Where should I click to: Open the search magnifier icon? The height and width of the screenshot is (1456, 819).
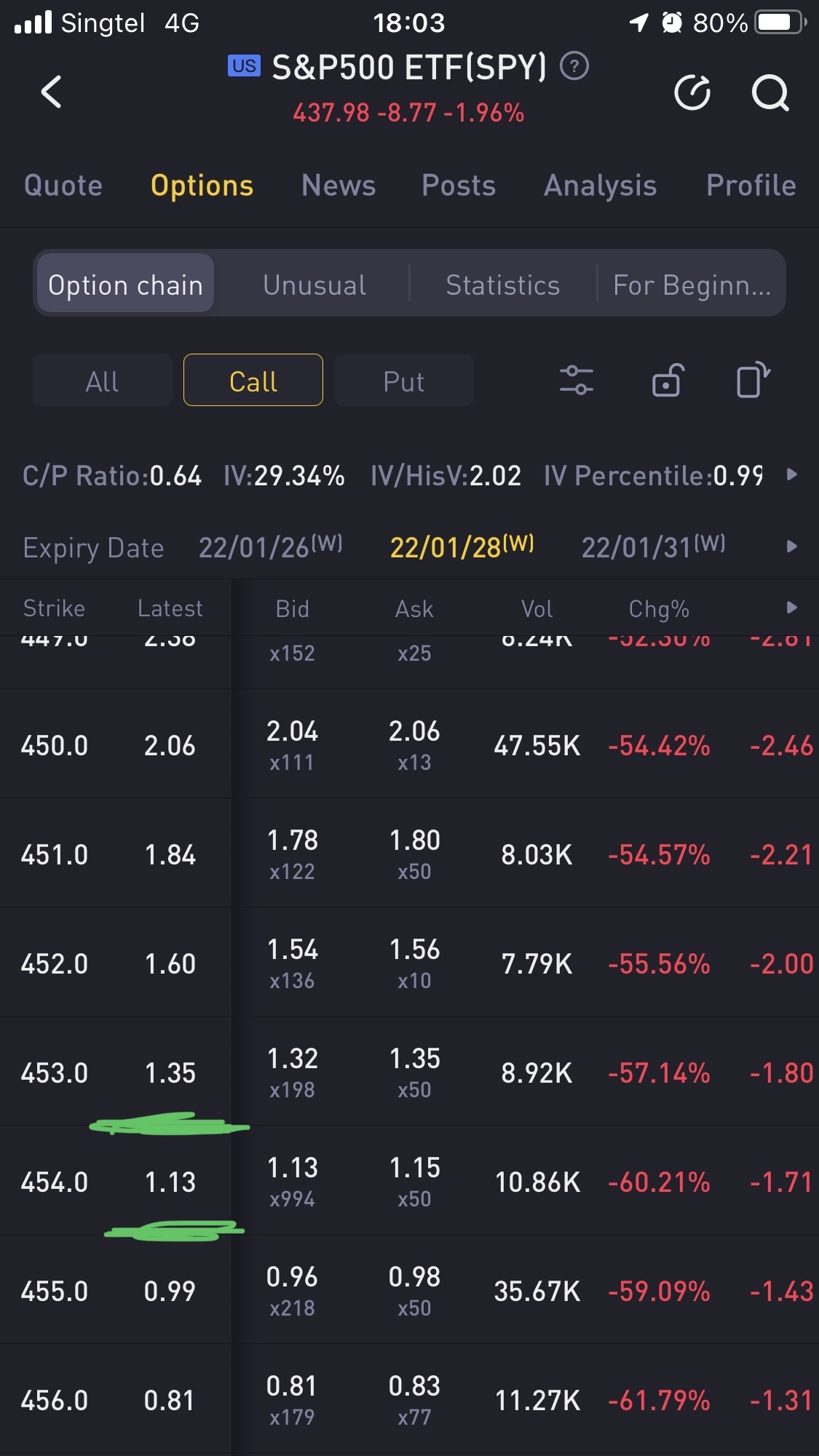(x=769, y=92)
